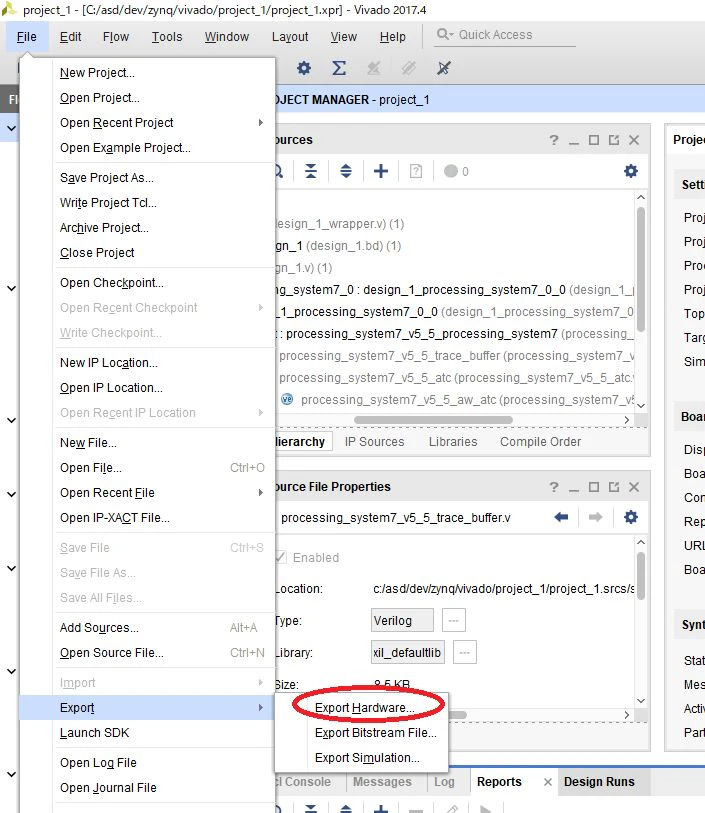Screen dimensions: 705x813
Task: Switch to Compile Order tab
Action: coord(540,441)
